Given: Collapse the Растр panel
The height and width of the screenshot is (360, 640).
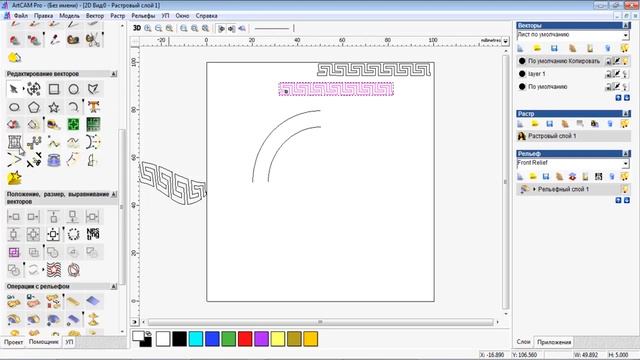Looking at the screenshot, I should [x=626, y=113].
